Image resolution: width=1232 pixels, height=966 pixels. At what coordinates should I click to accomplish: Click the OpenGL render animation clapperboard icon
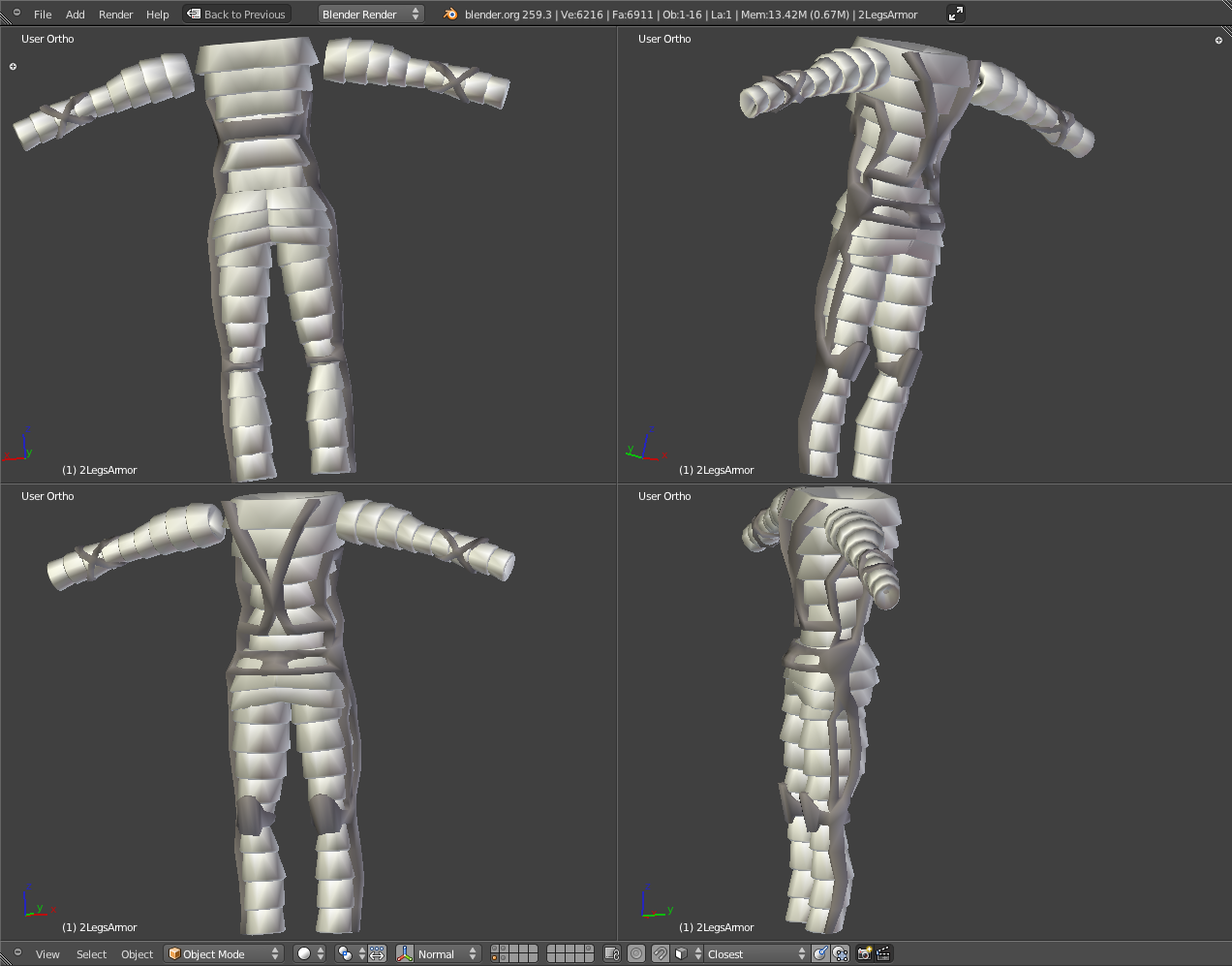coord(883,953)
